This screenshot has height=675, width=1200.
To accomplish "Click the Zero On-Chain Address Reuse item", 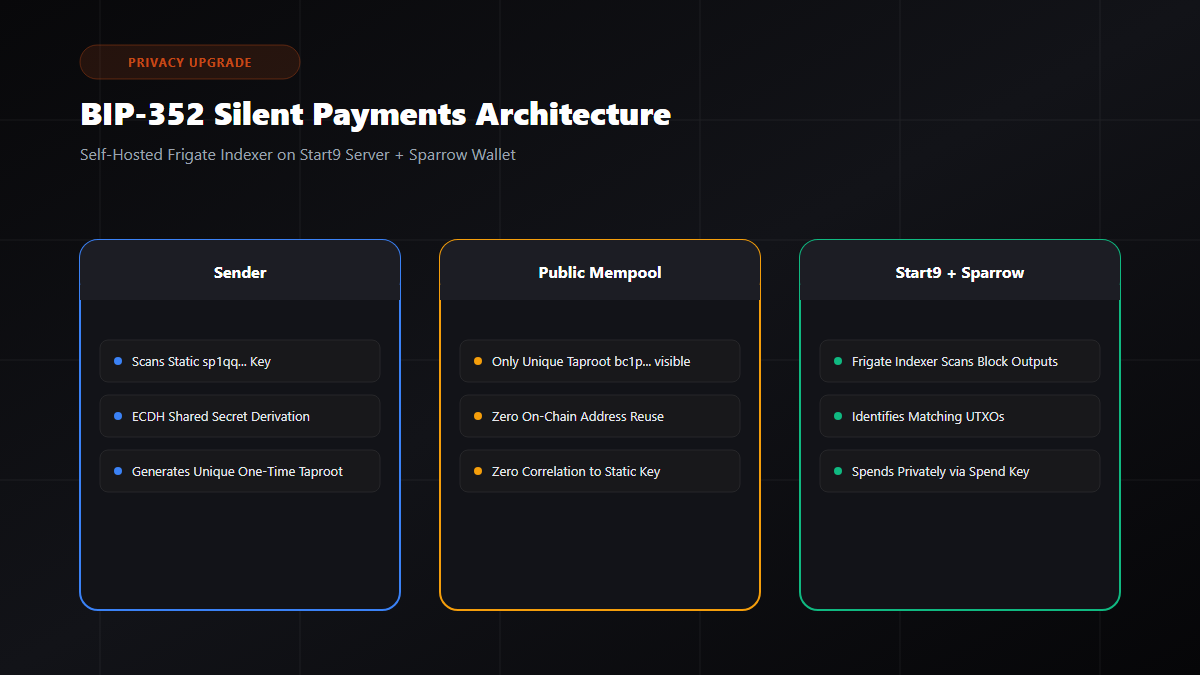I will tap(600, 416).
